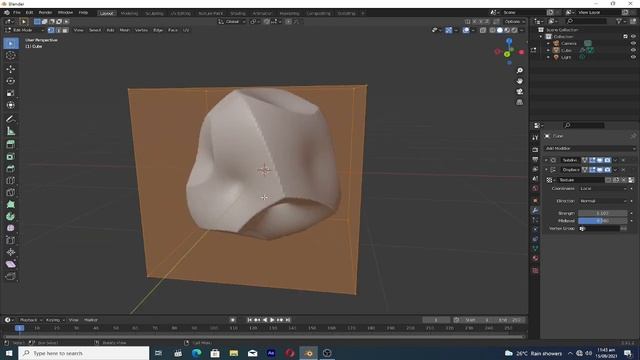Open the Mesh menu in viewport header
The width and height of the screenshot is (640, 360).
point(124,30)
